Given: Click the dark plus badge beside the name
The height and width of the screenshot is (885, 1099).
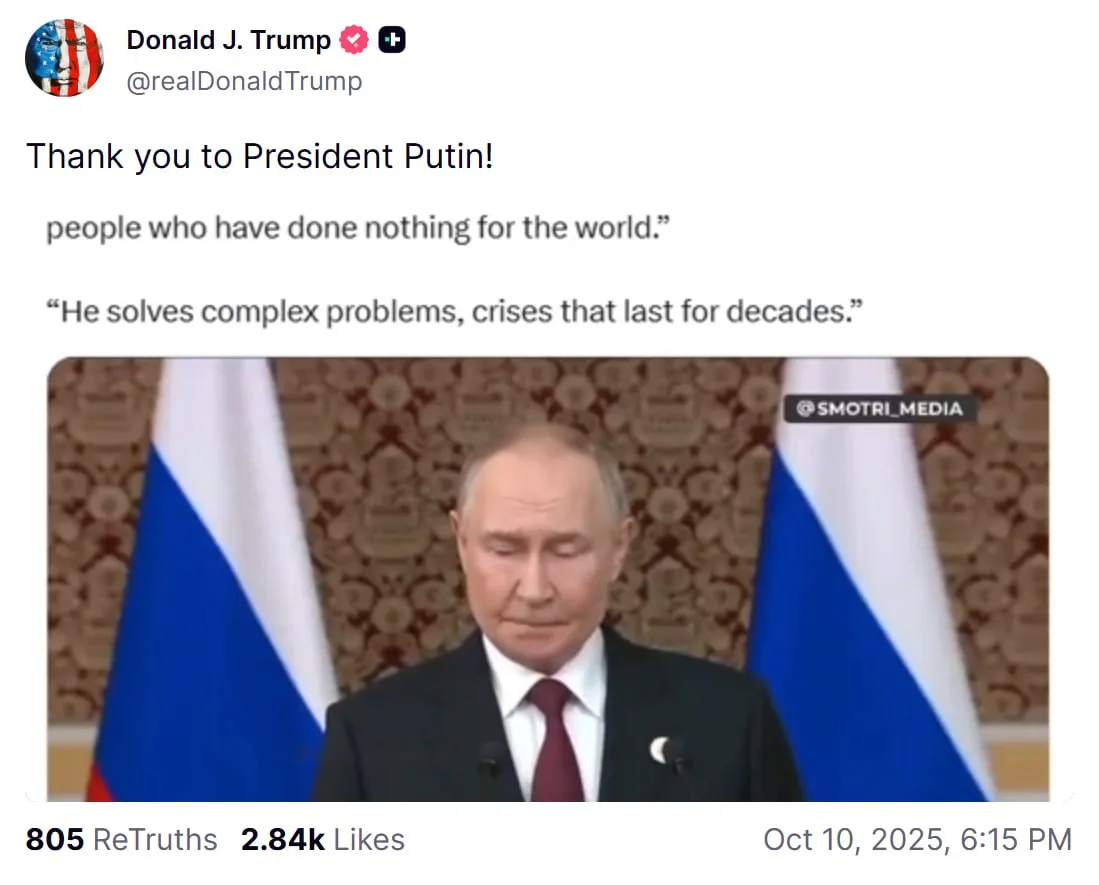Looking at the screenshot, I should (392, 40).
